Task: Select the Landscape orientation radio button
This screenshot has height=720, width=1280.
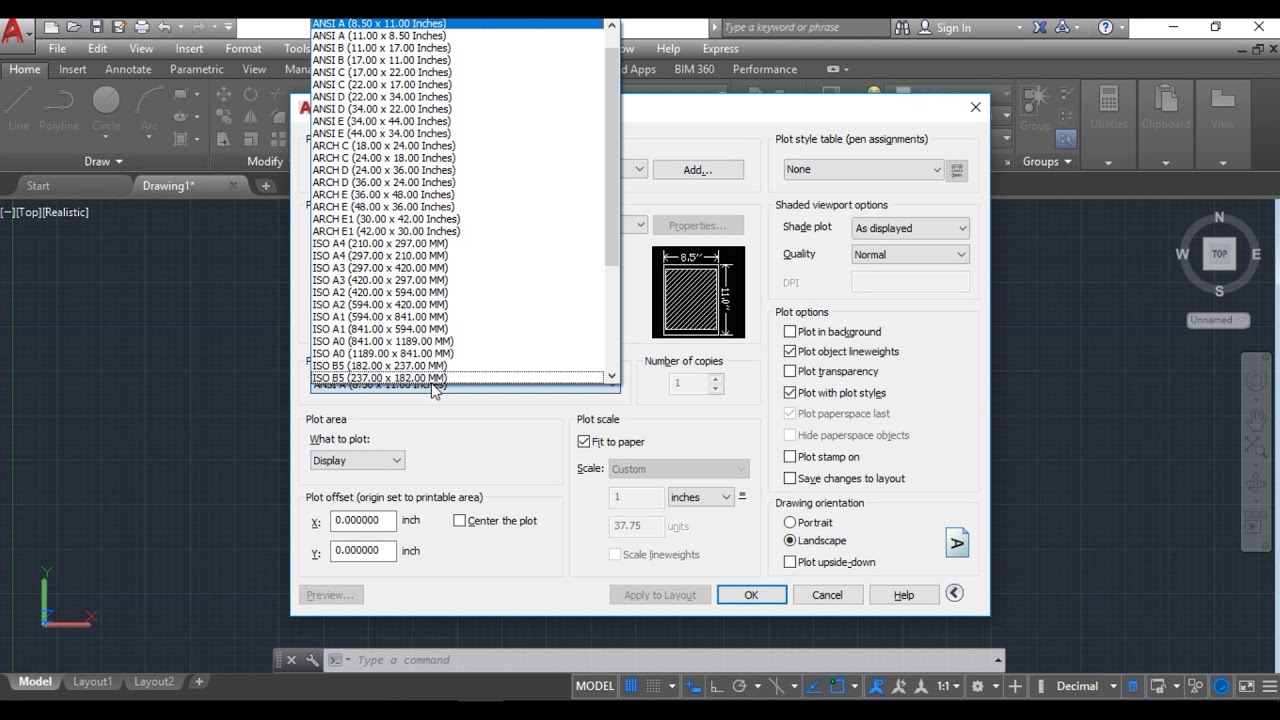Action: click(x=790, y=540)
